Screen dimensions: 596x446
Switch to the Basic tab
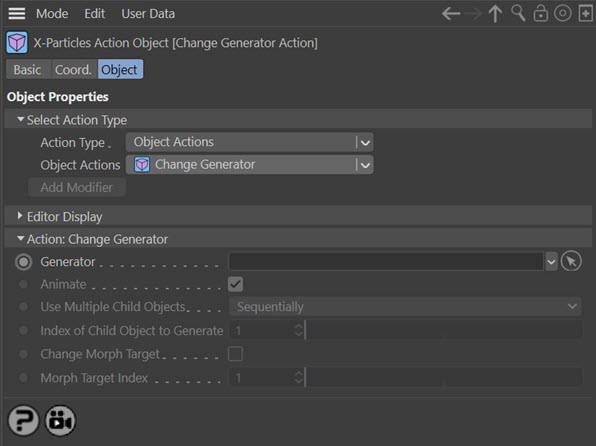coord(27,70)
